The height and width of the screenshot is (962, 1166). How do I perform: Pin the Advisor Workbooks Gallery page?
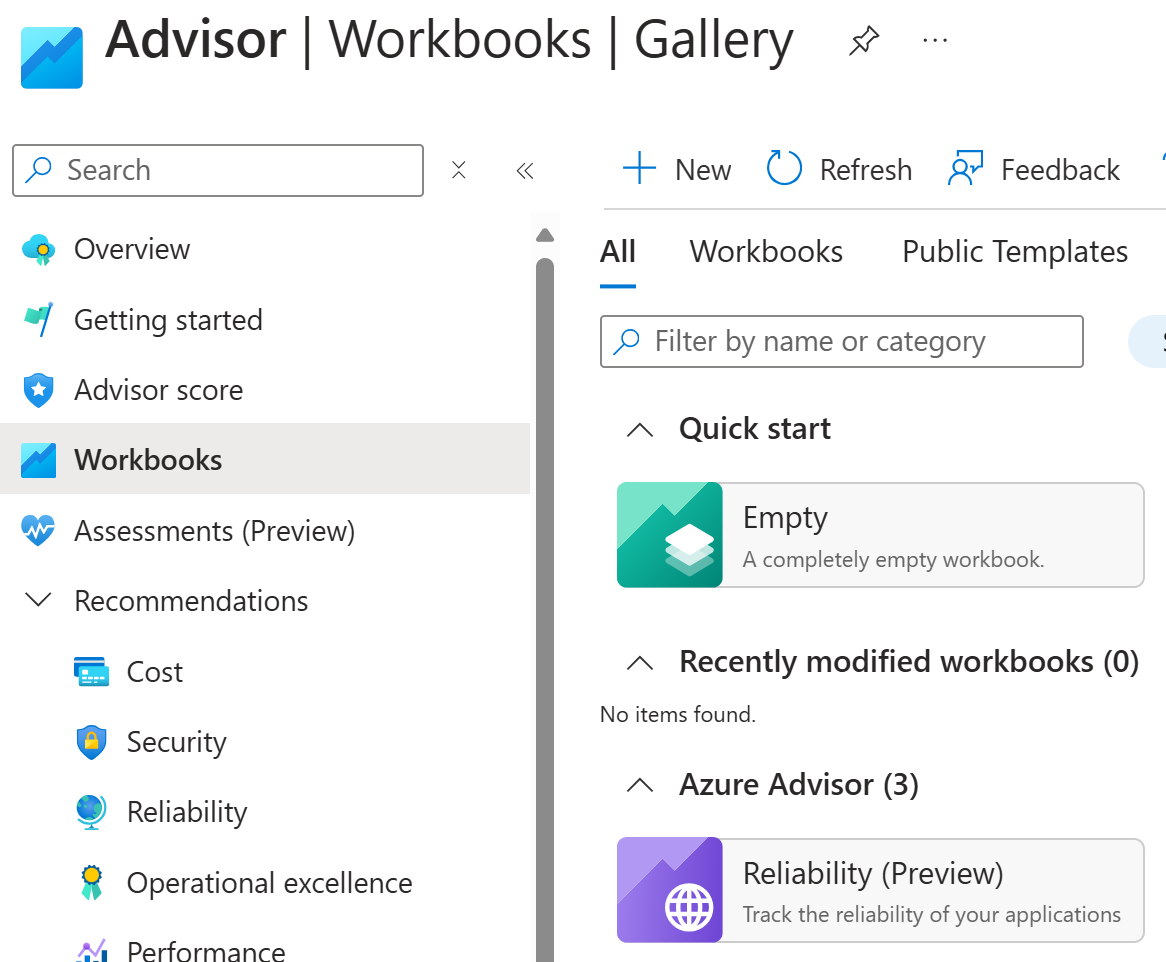click(864, 40)
